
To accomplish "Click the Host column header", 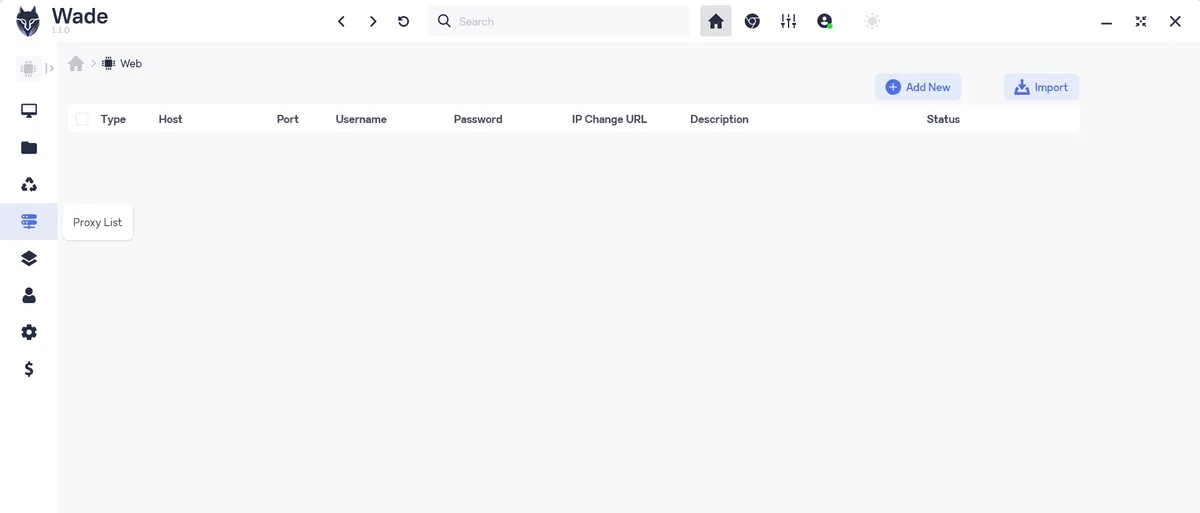I will tap(171, 119).
